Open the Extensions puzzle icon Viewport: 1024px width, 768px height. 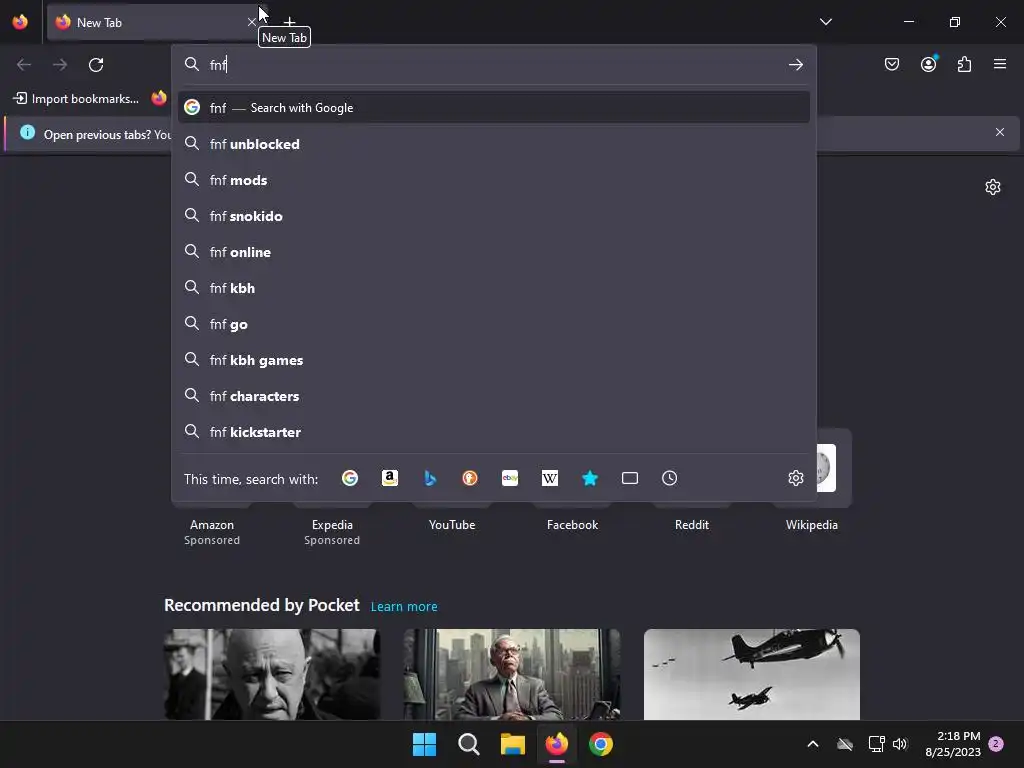964,64
